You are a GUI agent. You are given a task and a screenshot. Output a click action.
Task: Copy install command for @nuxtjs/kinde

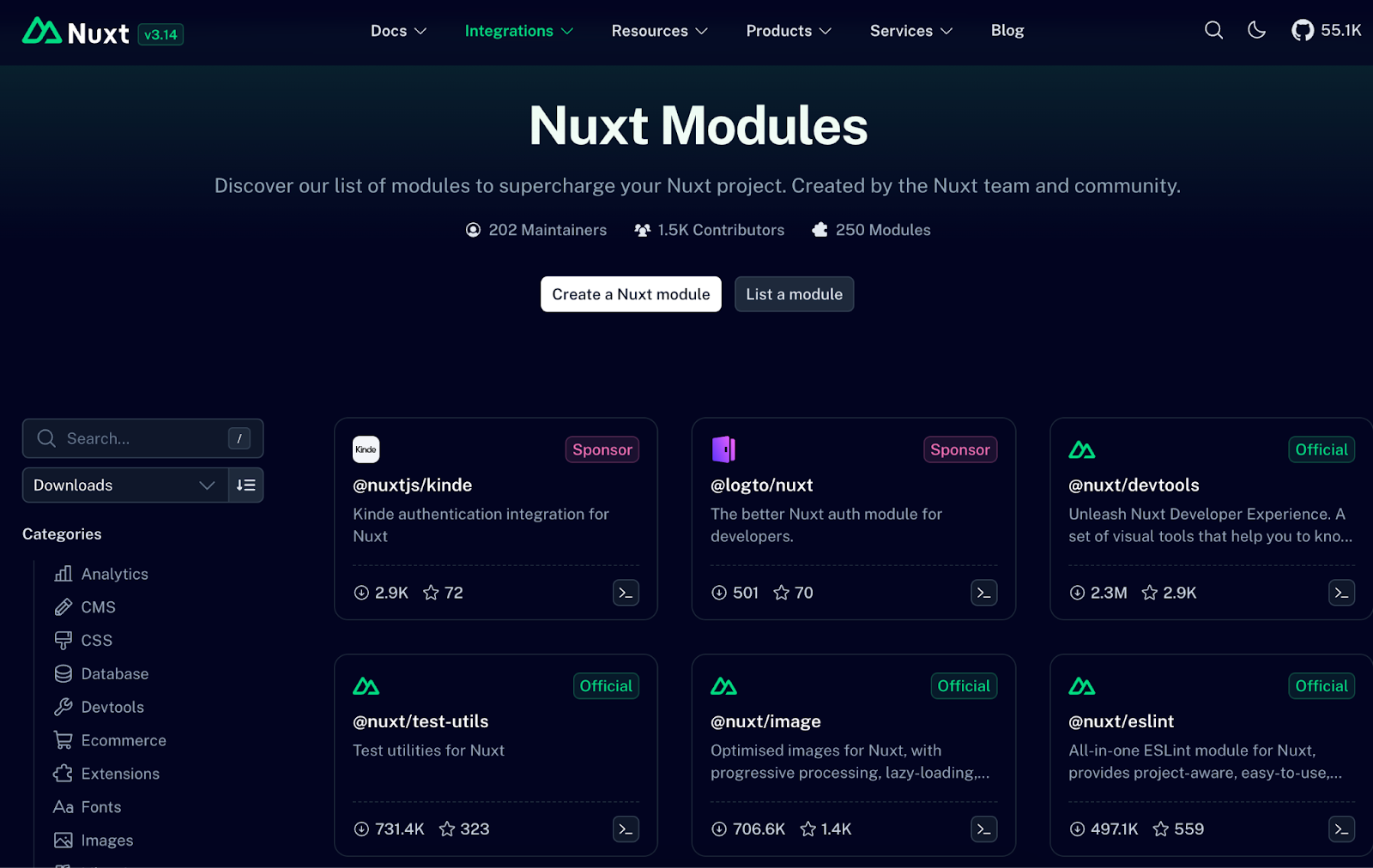click(x=626, y=593)
